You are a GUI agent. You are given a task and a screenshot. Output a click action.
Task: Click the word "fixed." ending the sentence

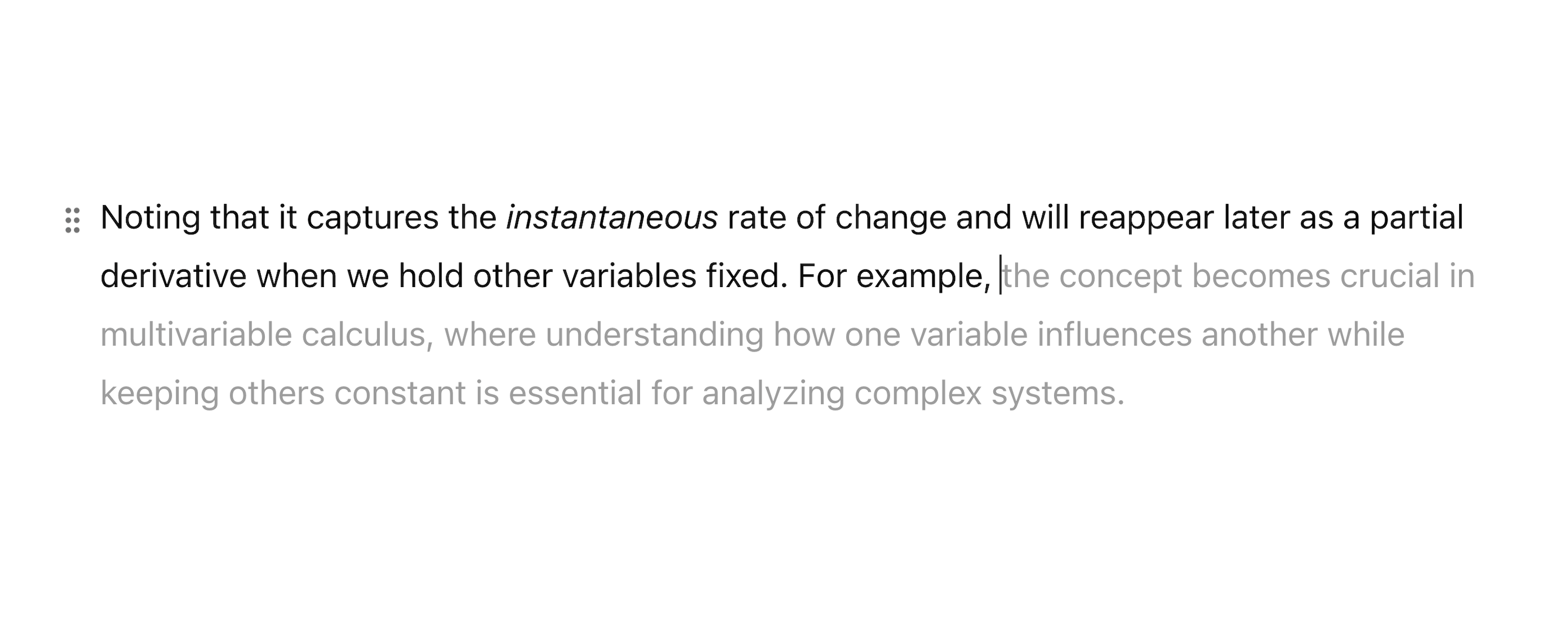(746, 277)
